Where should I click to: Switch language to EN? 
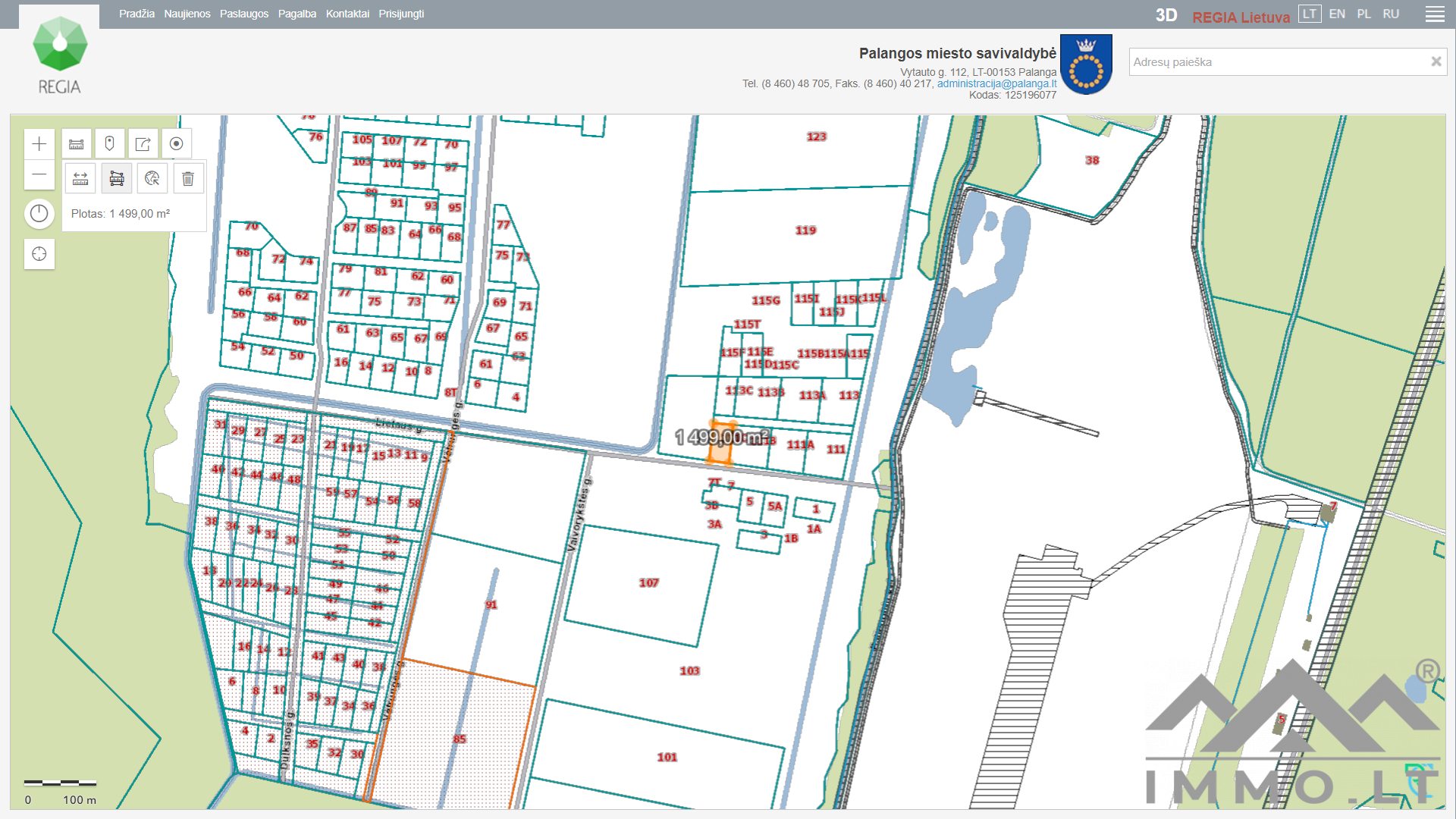coord(1337,14)
